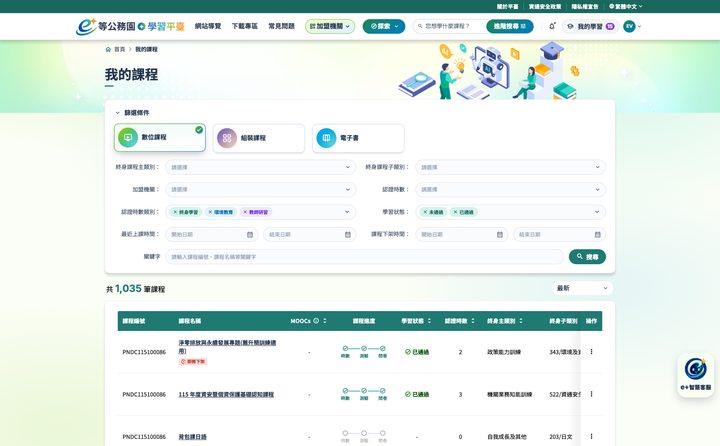Click the calendar icon in 最近上課時間 end date
Screen dimensions: 720x446
[x=348, y=235]
